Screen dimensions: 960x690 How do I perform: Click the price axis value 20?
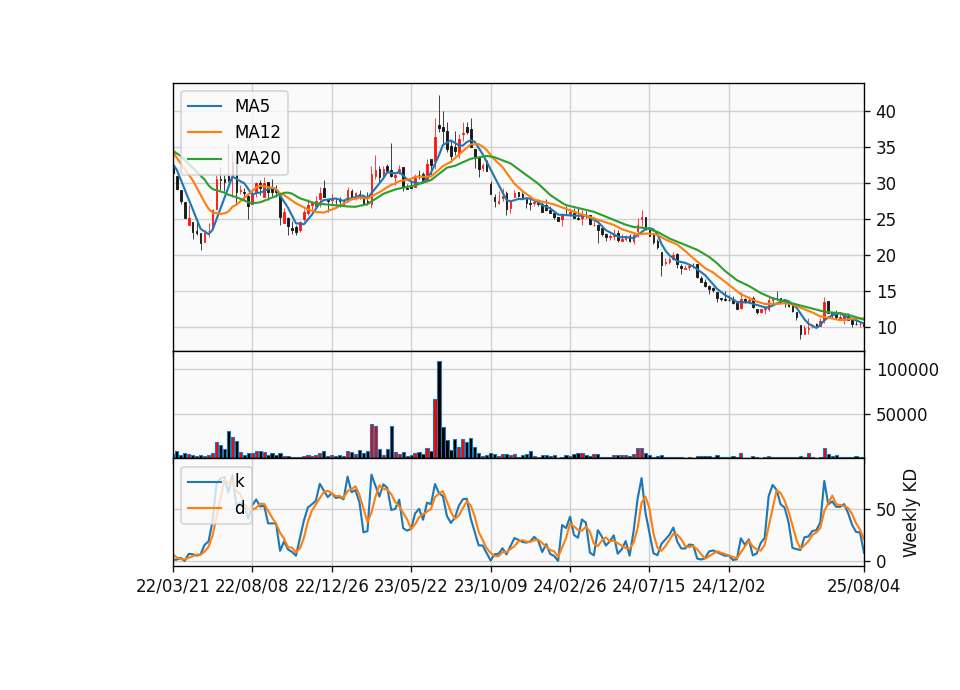[x=885, y=256]
